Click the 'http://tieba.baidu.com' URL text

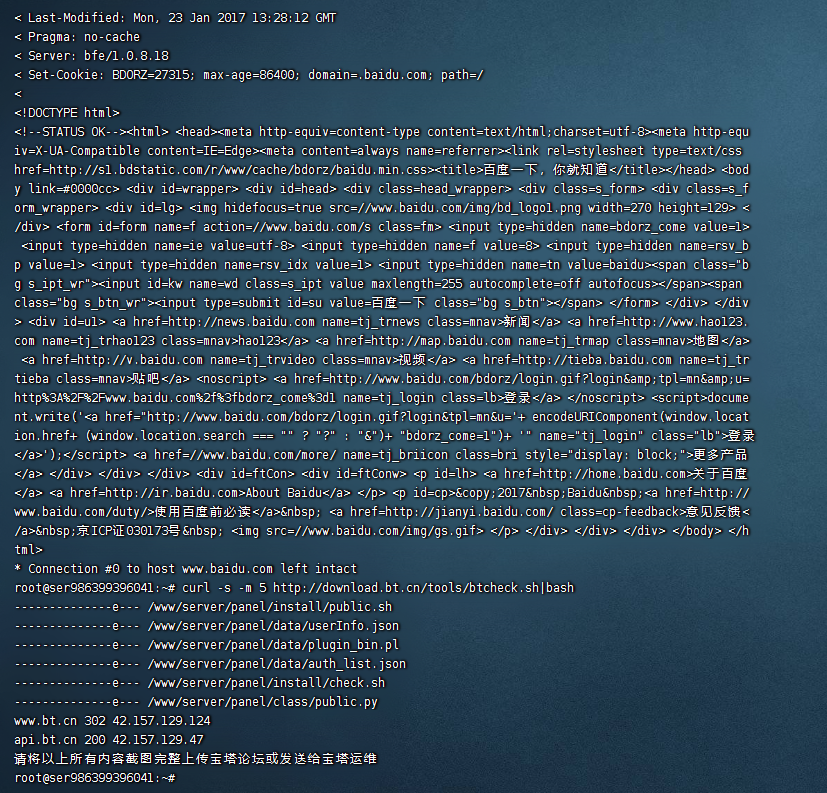click(x=595, y=360)
